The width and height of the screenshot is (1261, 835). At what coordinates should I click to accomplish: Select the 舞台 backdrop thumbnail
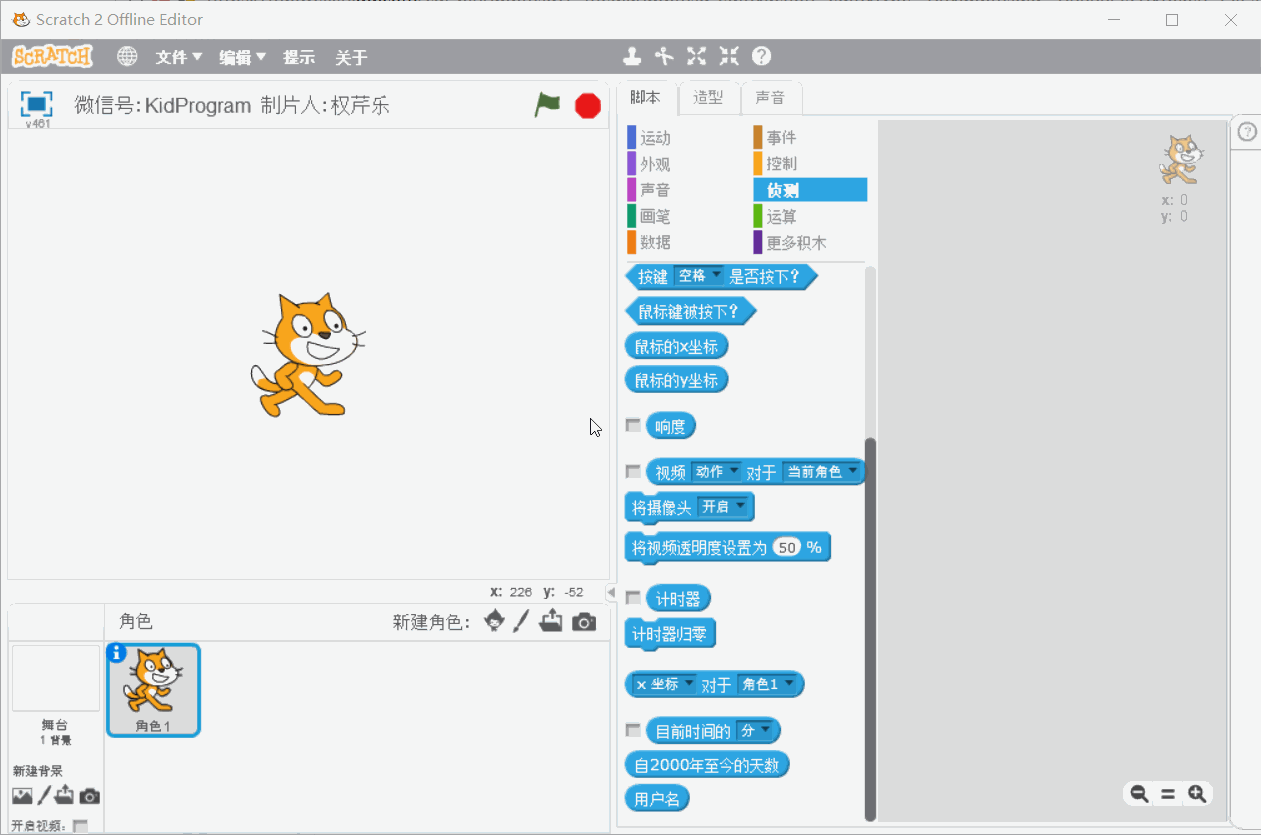coord(55,677)
